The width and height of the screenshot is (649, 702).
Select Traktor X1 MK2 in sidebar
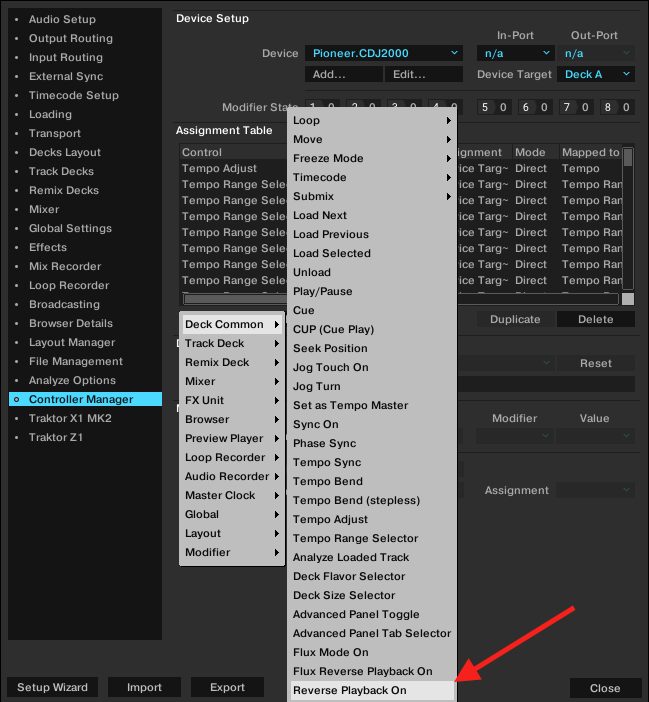(x=70, y=418)
